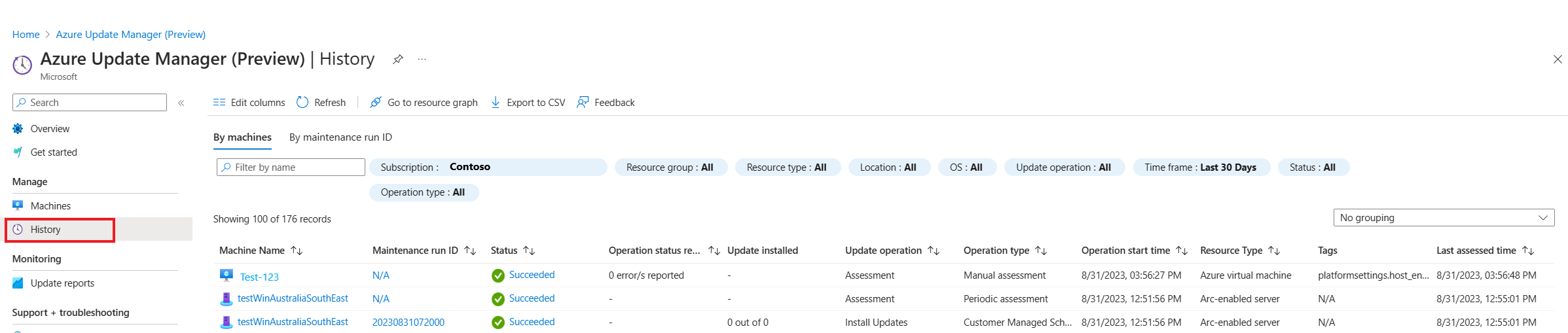Screen dimensions: 1568x333
Task: Switch to By maintenance run ID tab
Action: pyautogui.click(x=340, y=137)
